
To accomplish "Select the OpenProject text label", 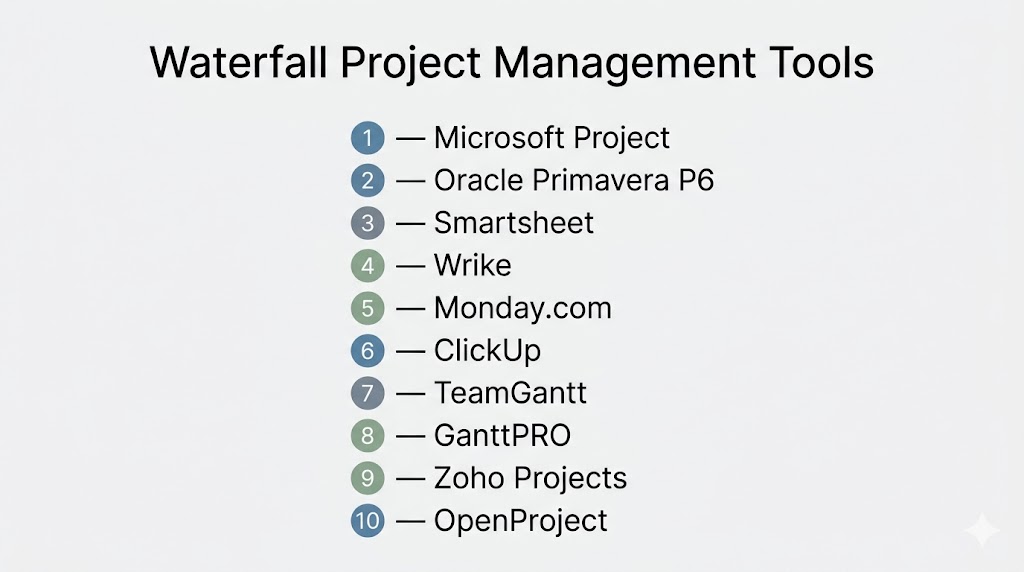I will click(520, 521).
